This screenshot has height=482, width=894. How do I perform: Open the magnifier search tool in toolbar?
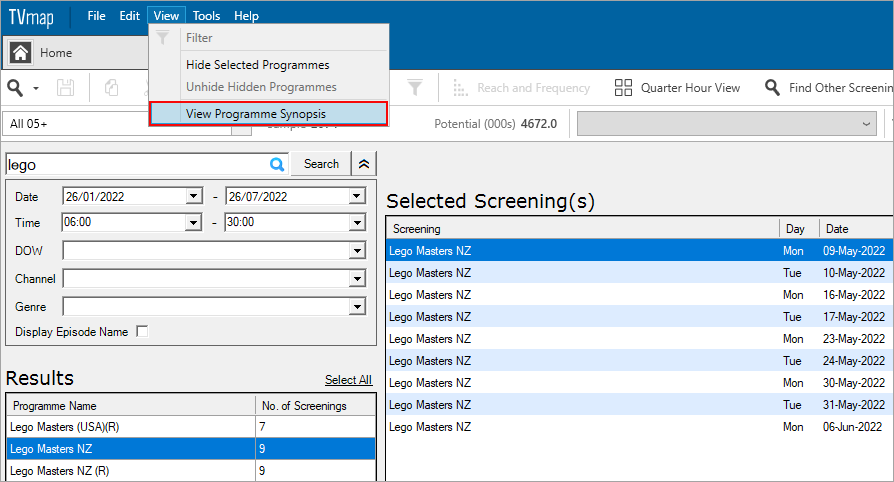(x=15, y=88)
